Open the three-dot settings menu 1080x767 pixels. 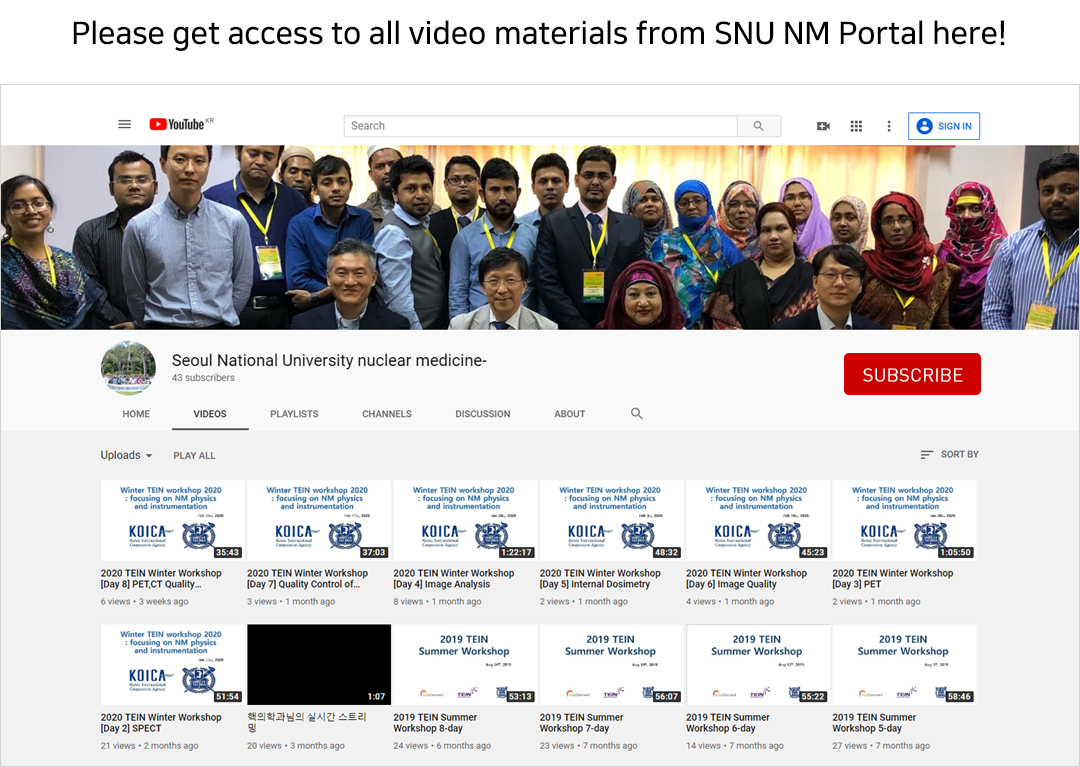888,125
